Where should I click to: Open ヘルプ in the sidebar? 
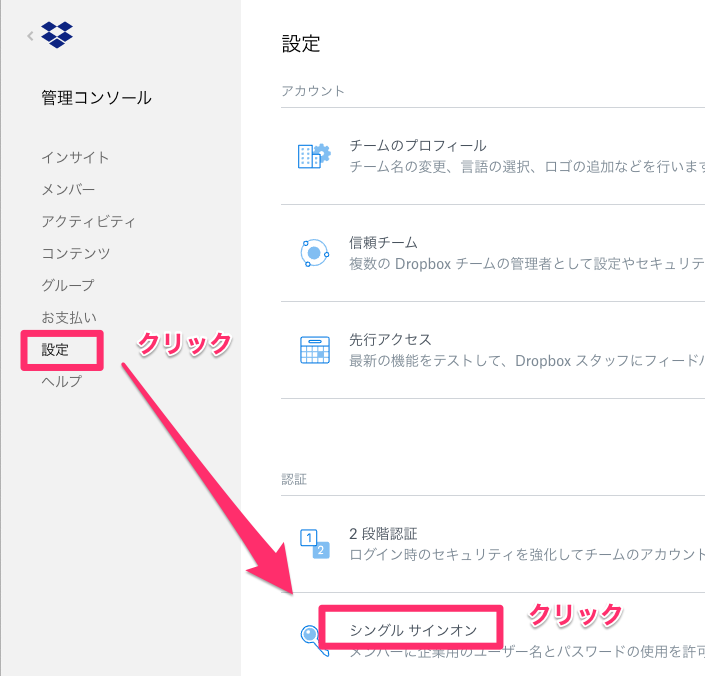[62, 381]
